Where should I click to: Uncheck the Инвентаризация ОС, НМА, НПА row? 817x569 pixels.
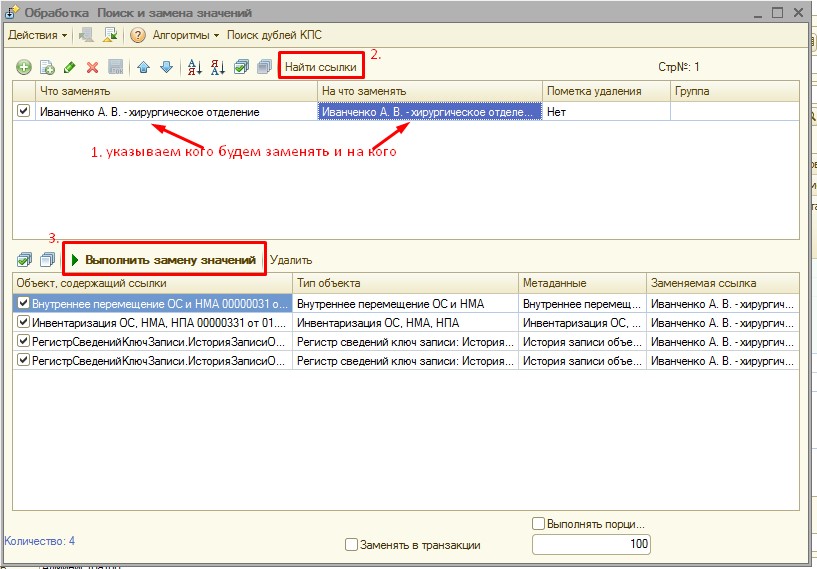click(x=24, y=322)
